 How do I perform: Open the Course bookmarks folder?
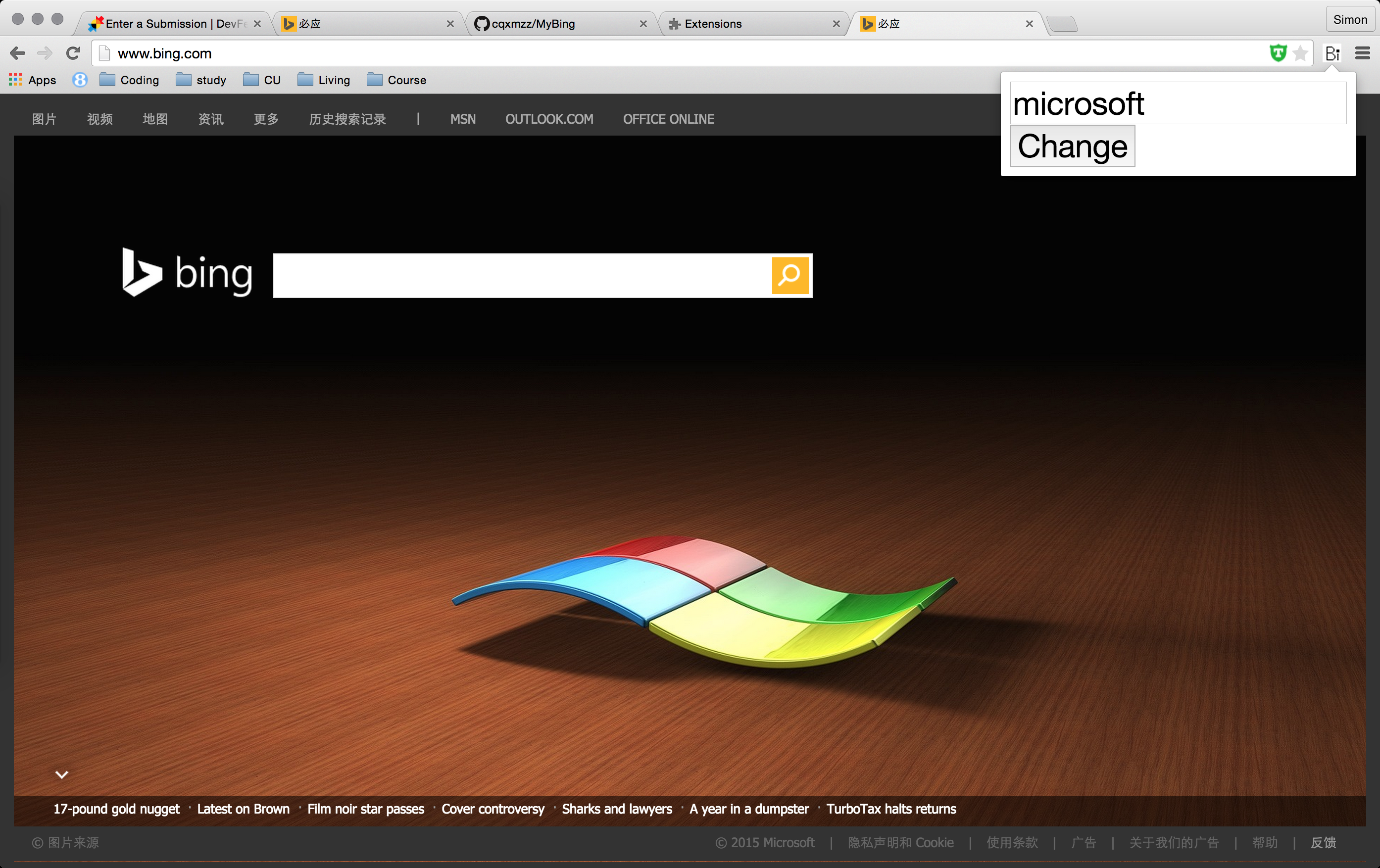pyautogui.click(x=396, y=80)
